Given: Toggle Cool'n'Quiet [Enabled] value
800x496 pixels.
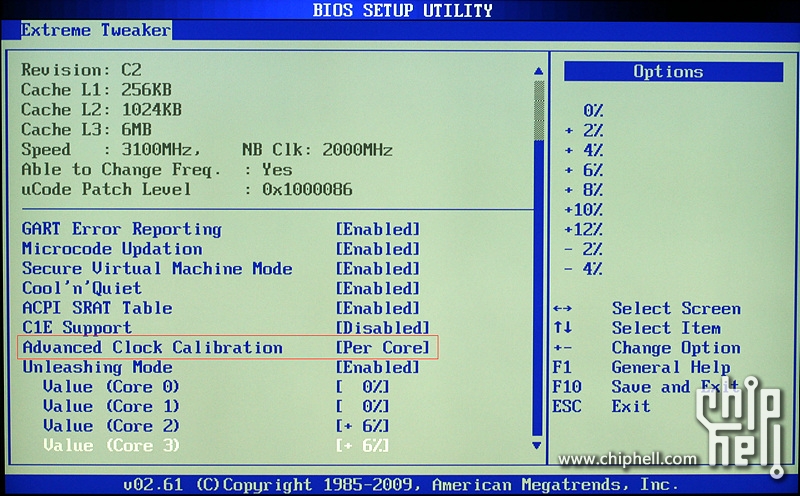Looking at the screenshot, I should (378, 288).
